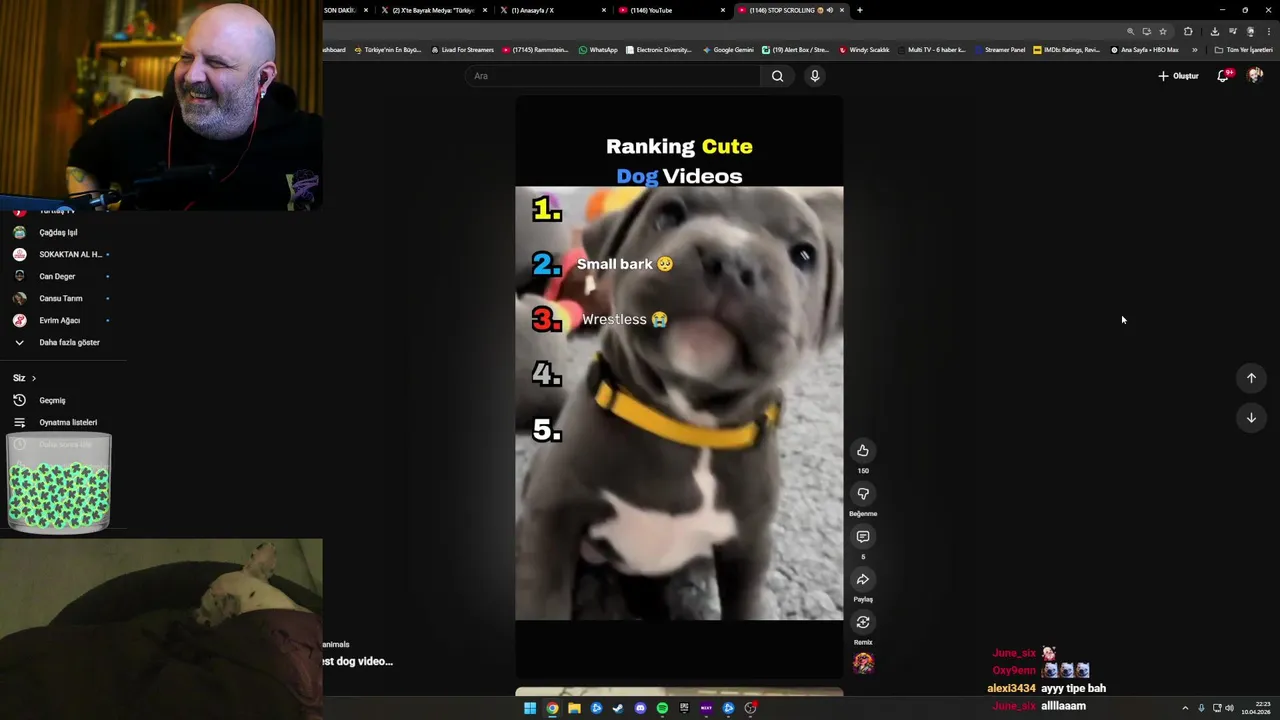1280x720 pixels.
Task: Bookmark this page with the star icon
Action: (x=1162, y=31)
